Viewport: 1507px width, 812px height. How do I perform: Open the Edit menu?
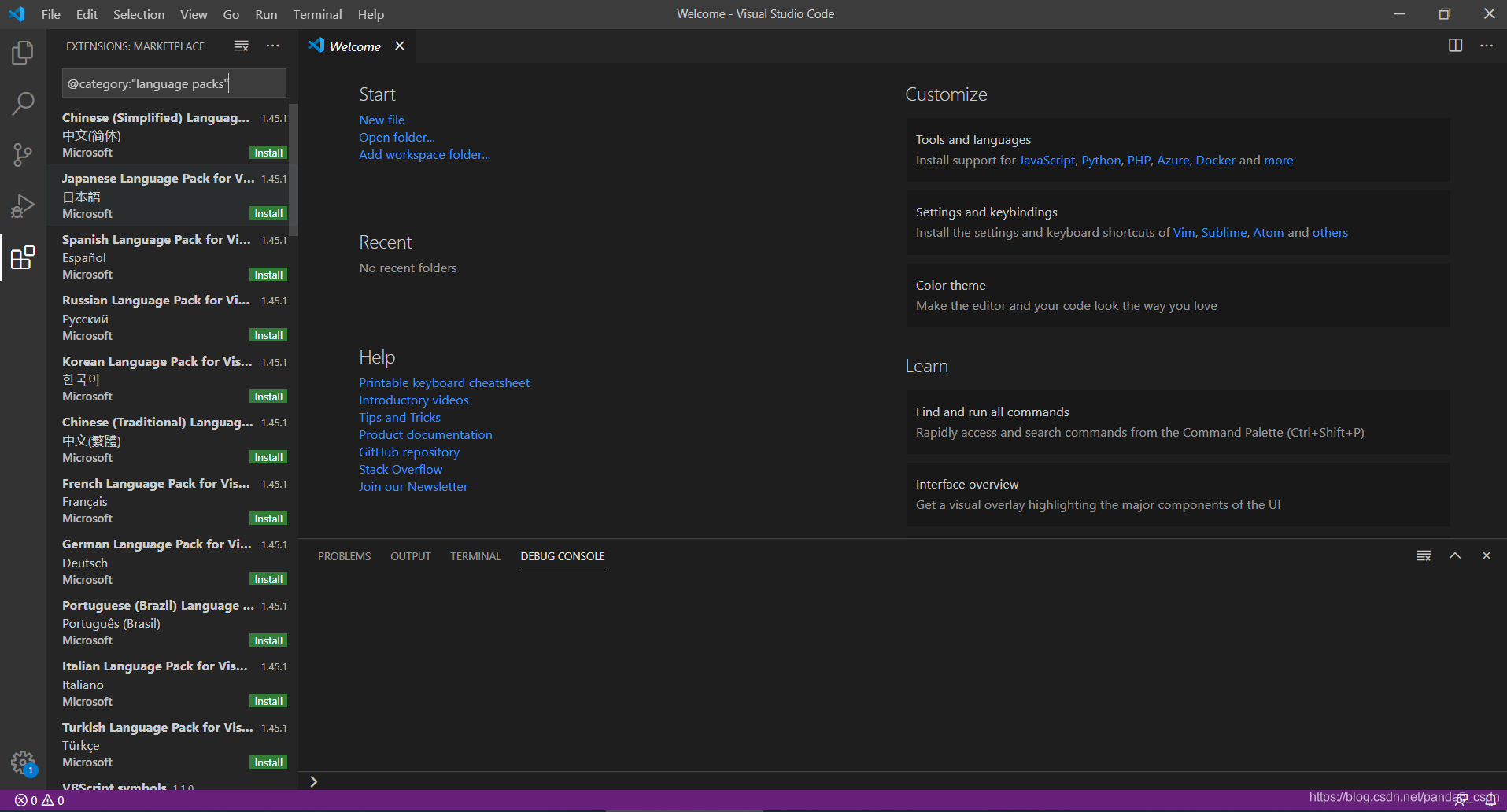click(87, 14)
